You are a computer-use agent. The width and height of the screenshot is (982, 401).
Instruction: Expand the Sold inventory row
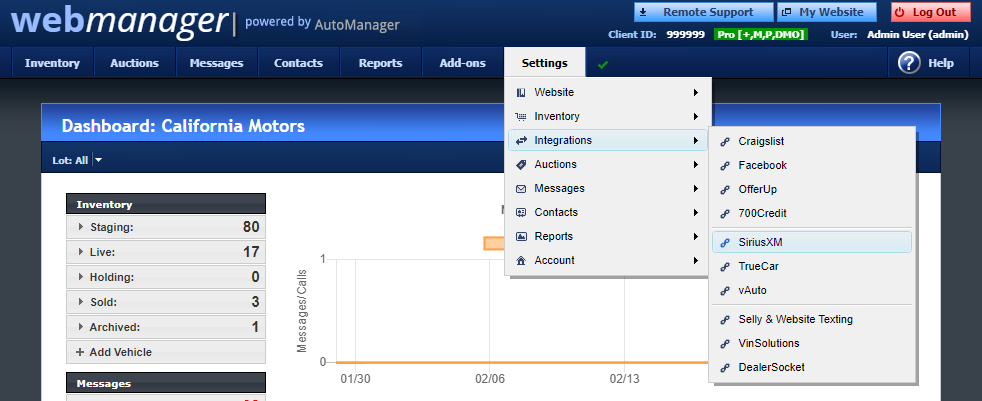point(81,302)
